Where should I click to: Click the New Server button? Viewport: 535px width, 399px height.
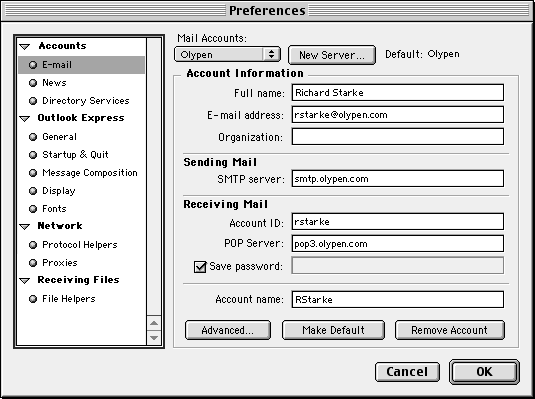(x=332, y=55)
